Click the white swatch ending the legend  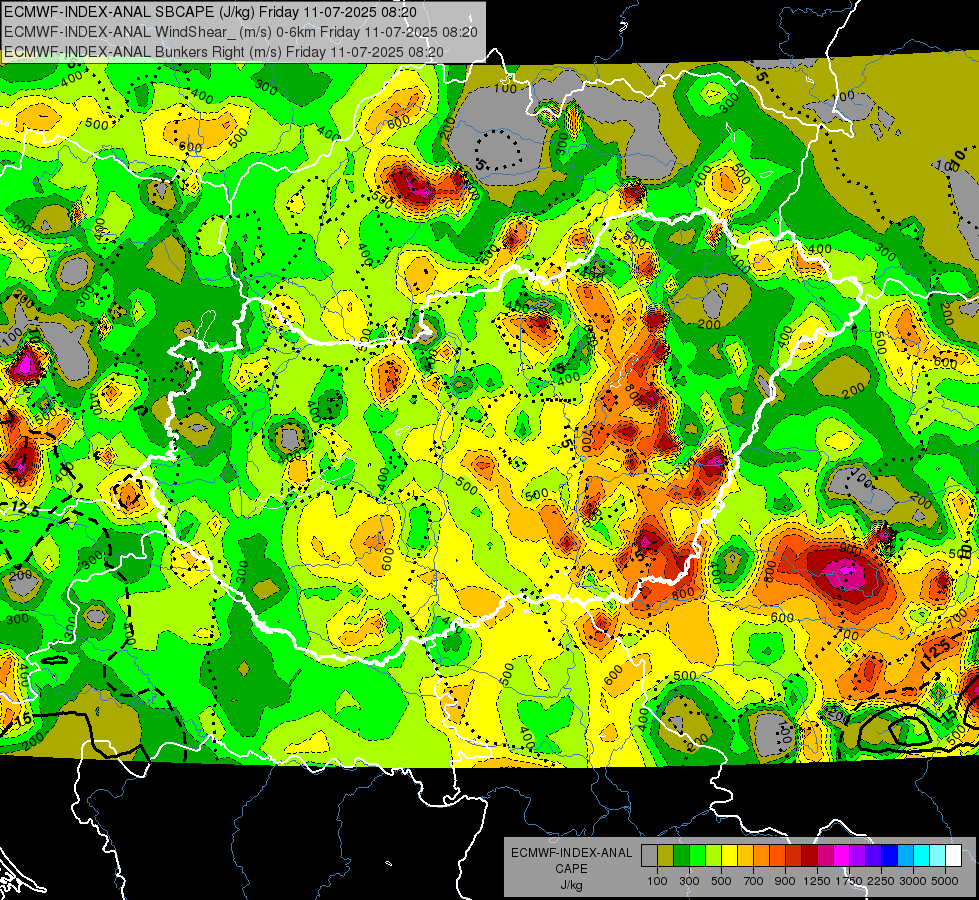pos(953,856)
